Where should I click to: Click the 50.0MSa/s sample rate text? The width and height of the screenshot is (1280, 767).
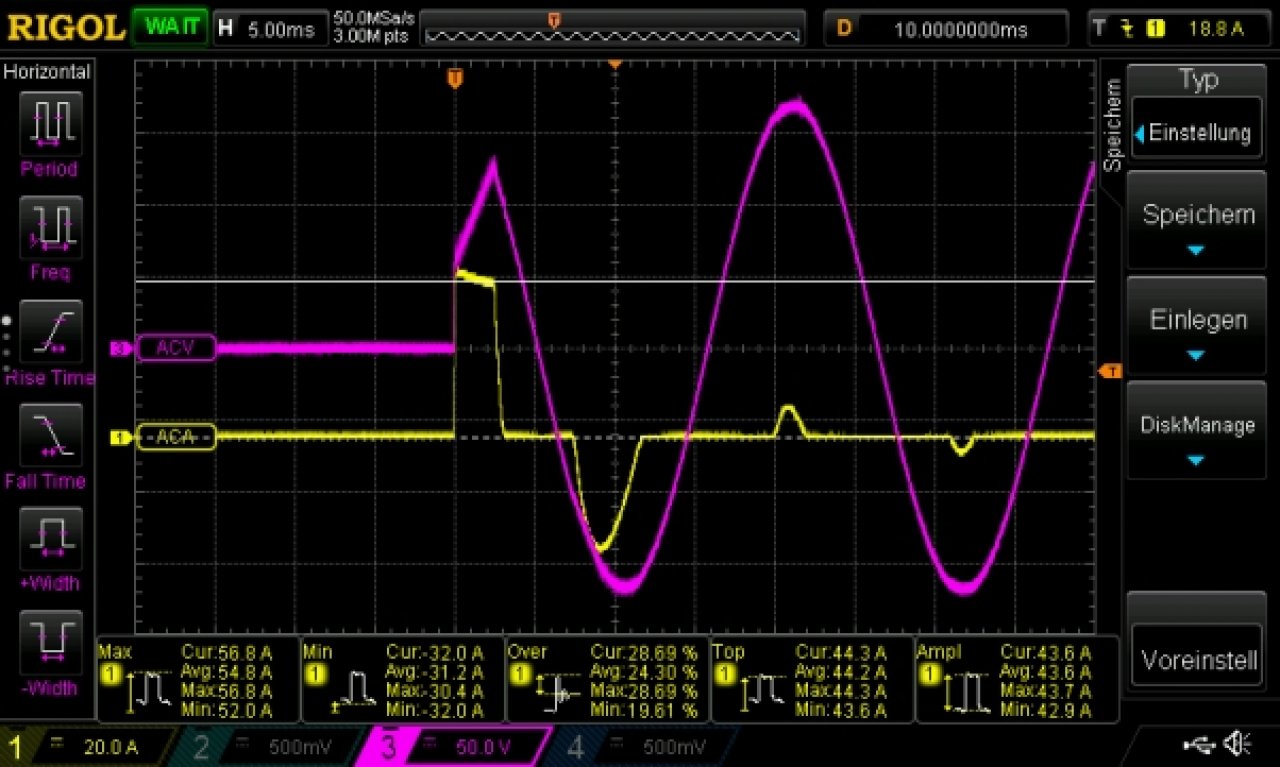click(374, 19)
